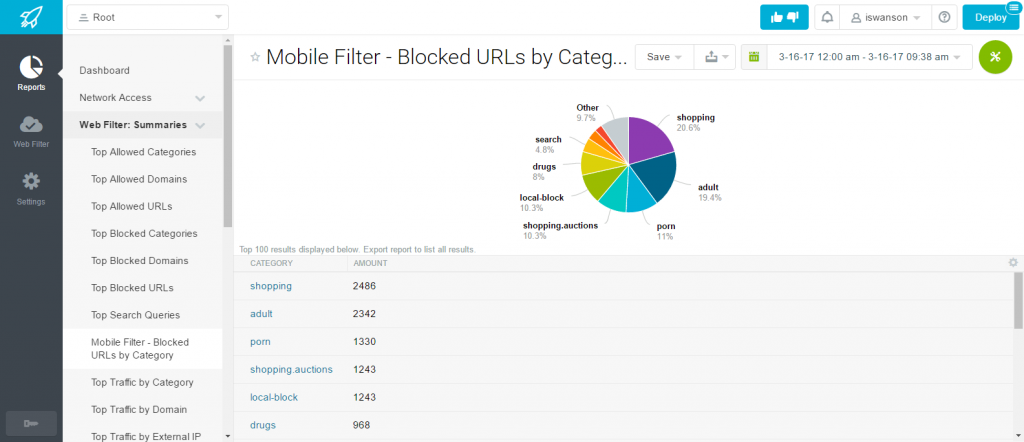Favorite the report with the star icon
1024x442 pixels.
click(255, 57)
